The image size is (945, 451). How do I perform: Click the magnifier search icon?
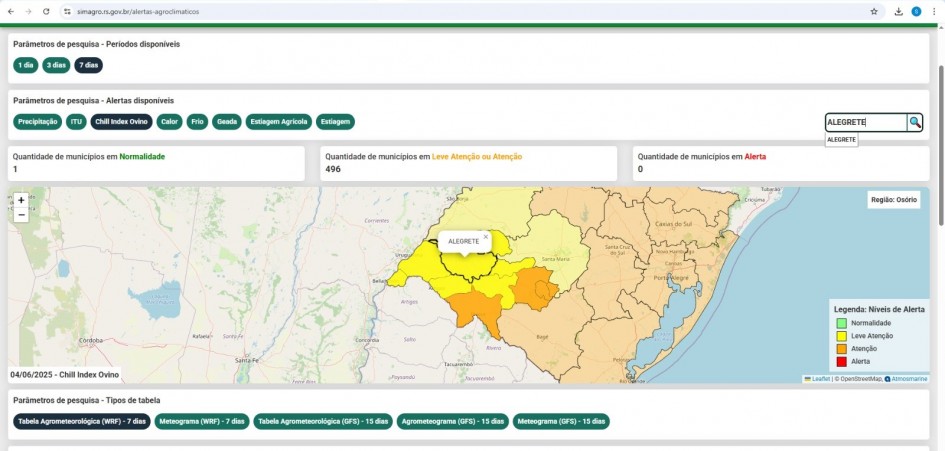click(915, 122)
